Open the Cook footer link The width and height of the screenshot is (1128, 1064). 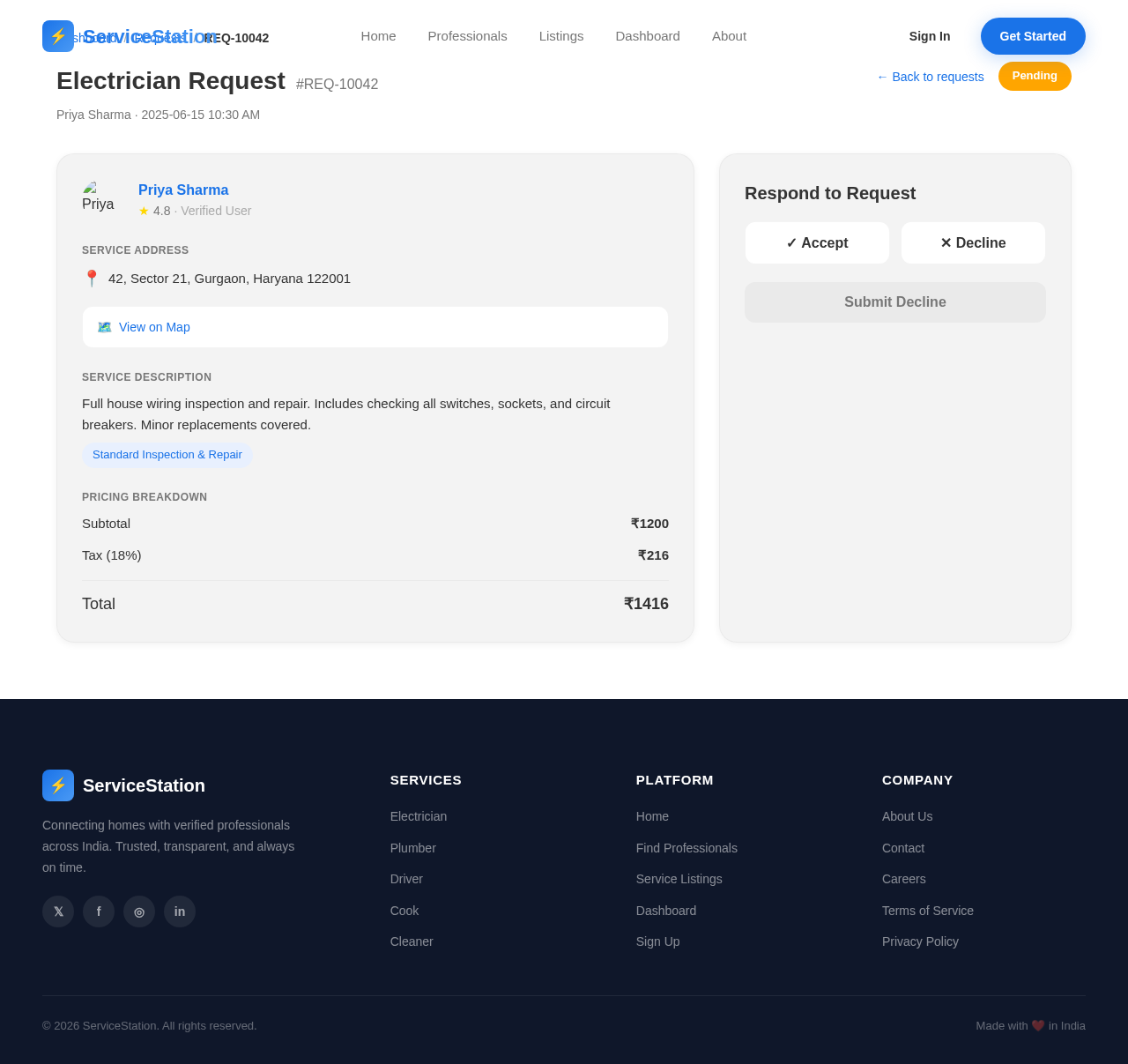pyautogui.click(x=404, y=911)
